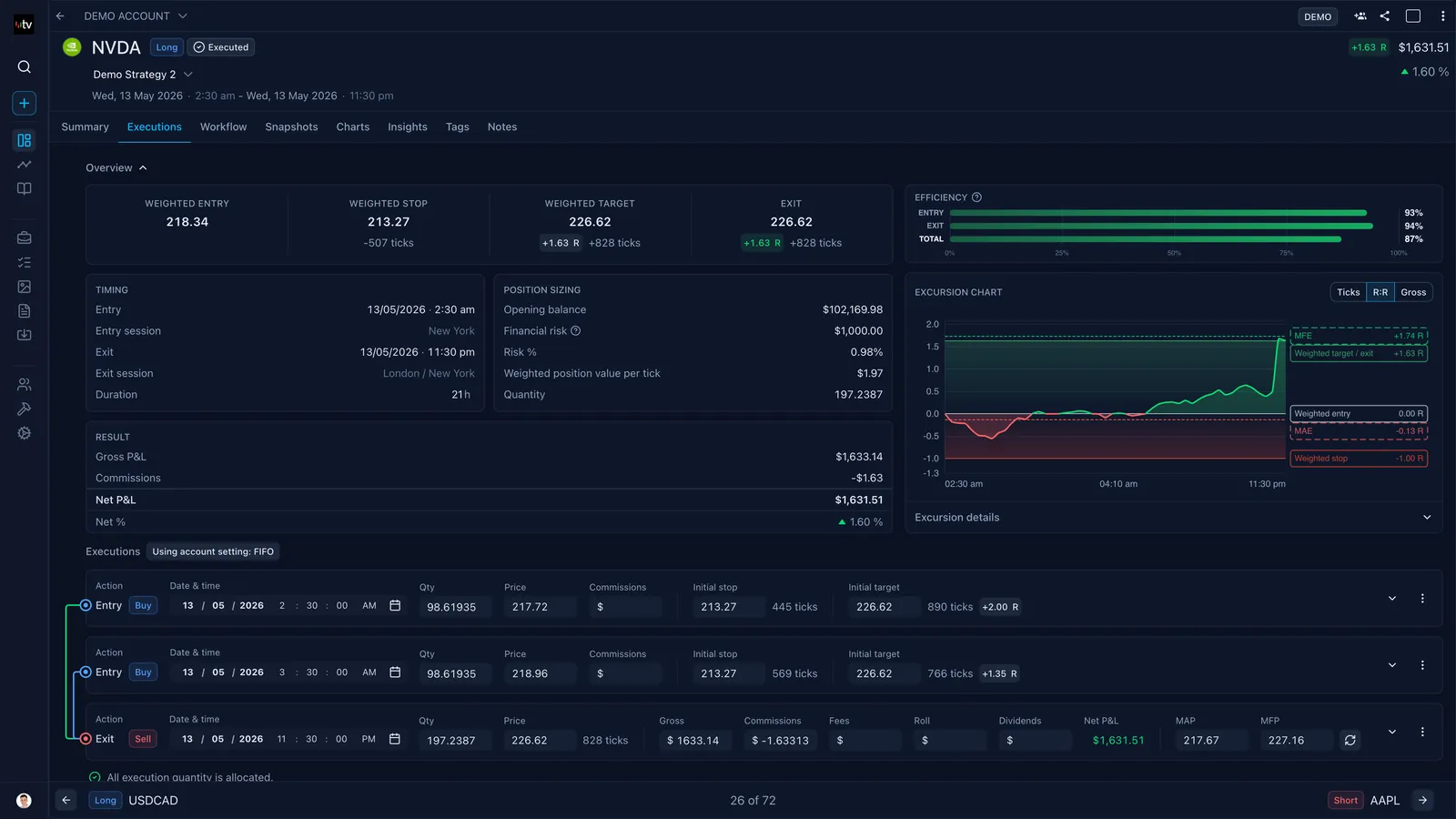Open the journal book sidebar icon
Viewport: 1456px width, 819px height.
(x=25, y=188)
